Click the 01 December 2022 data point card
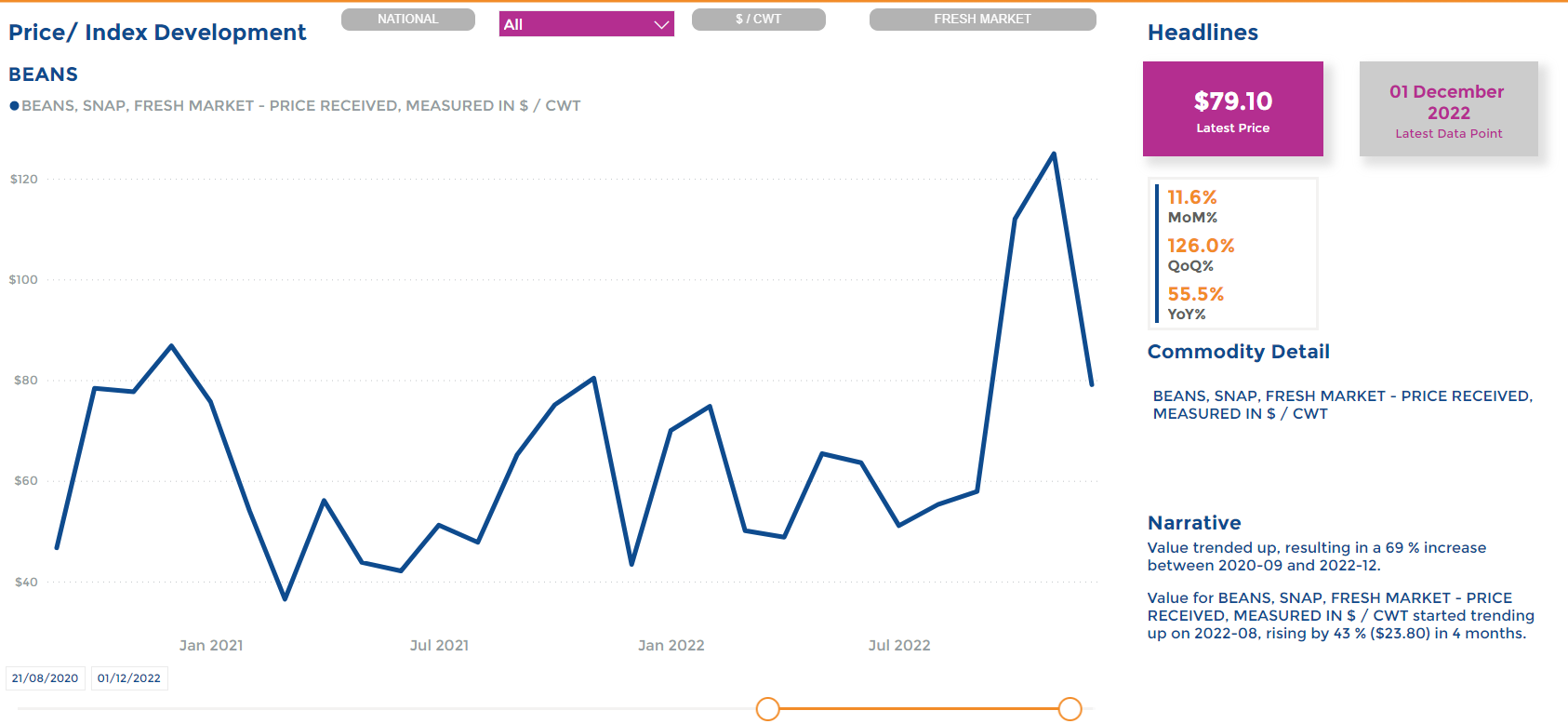1568x724 pixels. tap(1449, 109)
